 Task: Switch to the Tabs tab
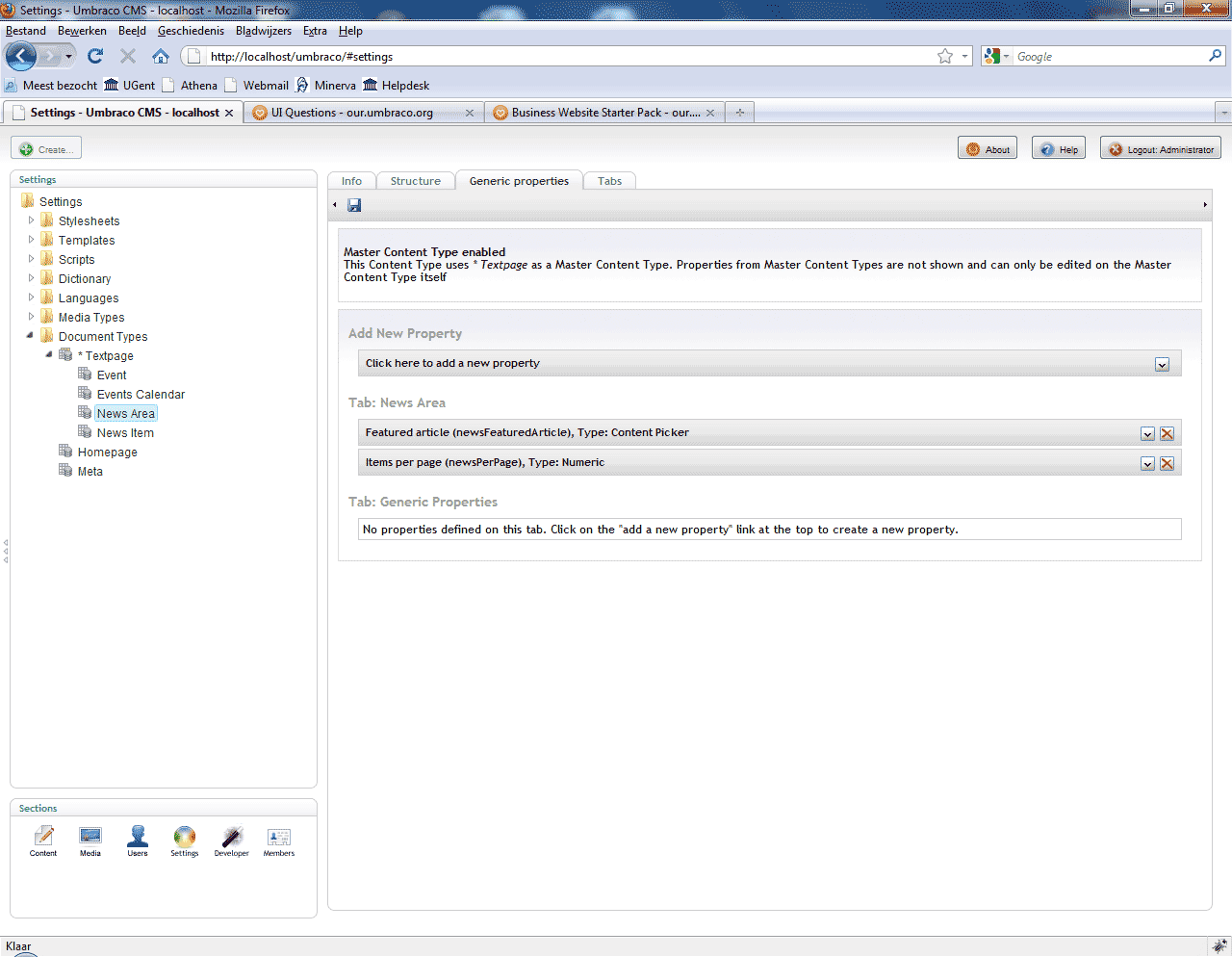point(609,181)
